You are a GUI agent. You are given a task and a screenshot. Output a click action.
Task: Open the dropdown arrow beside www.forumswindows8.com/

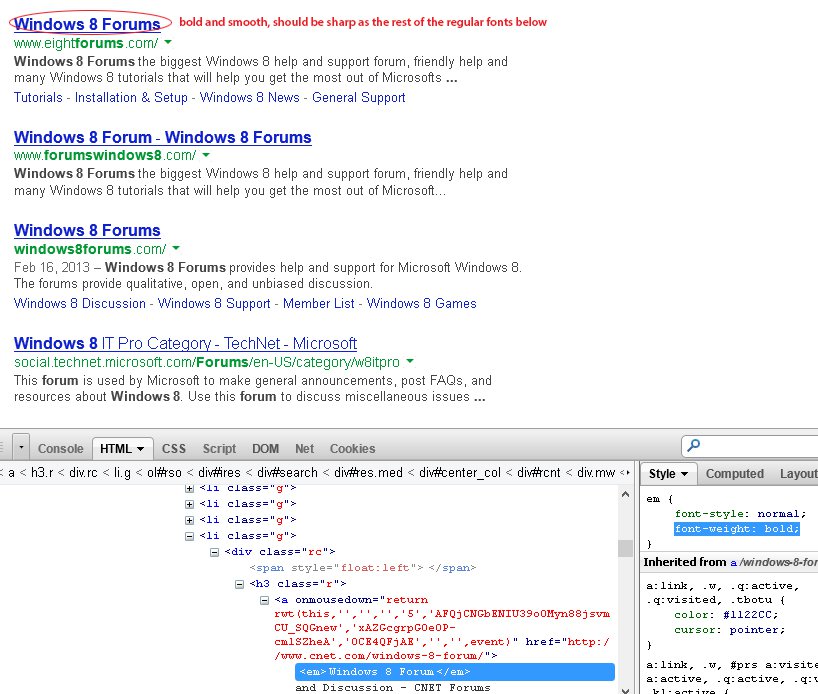[206, 154]
